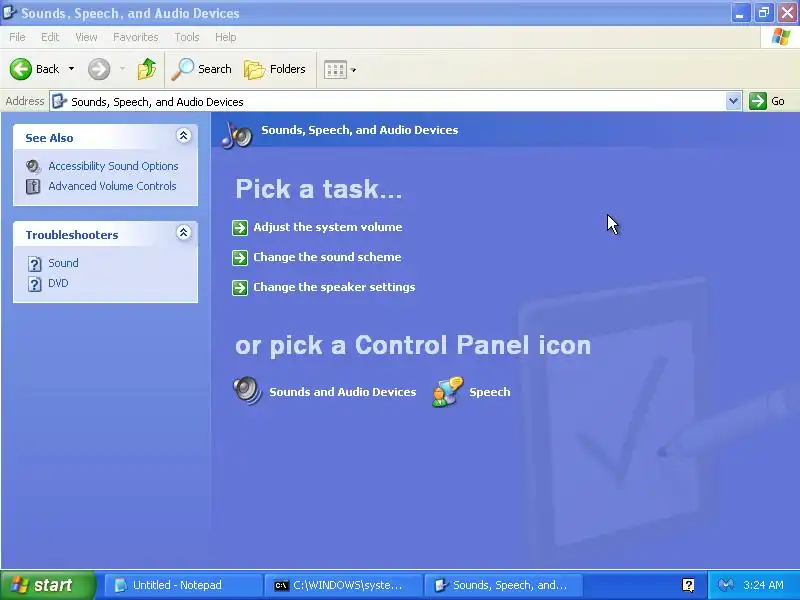Click the address bar Sounds page icon
Screen dimensions: 800x600
[60, 101]
